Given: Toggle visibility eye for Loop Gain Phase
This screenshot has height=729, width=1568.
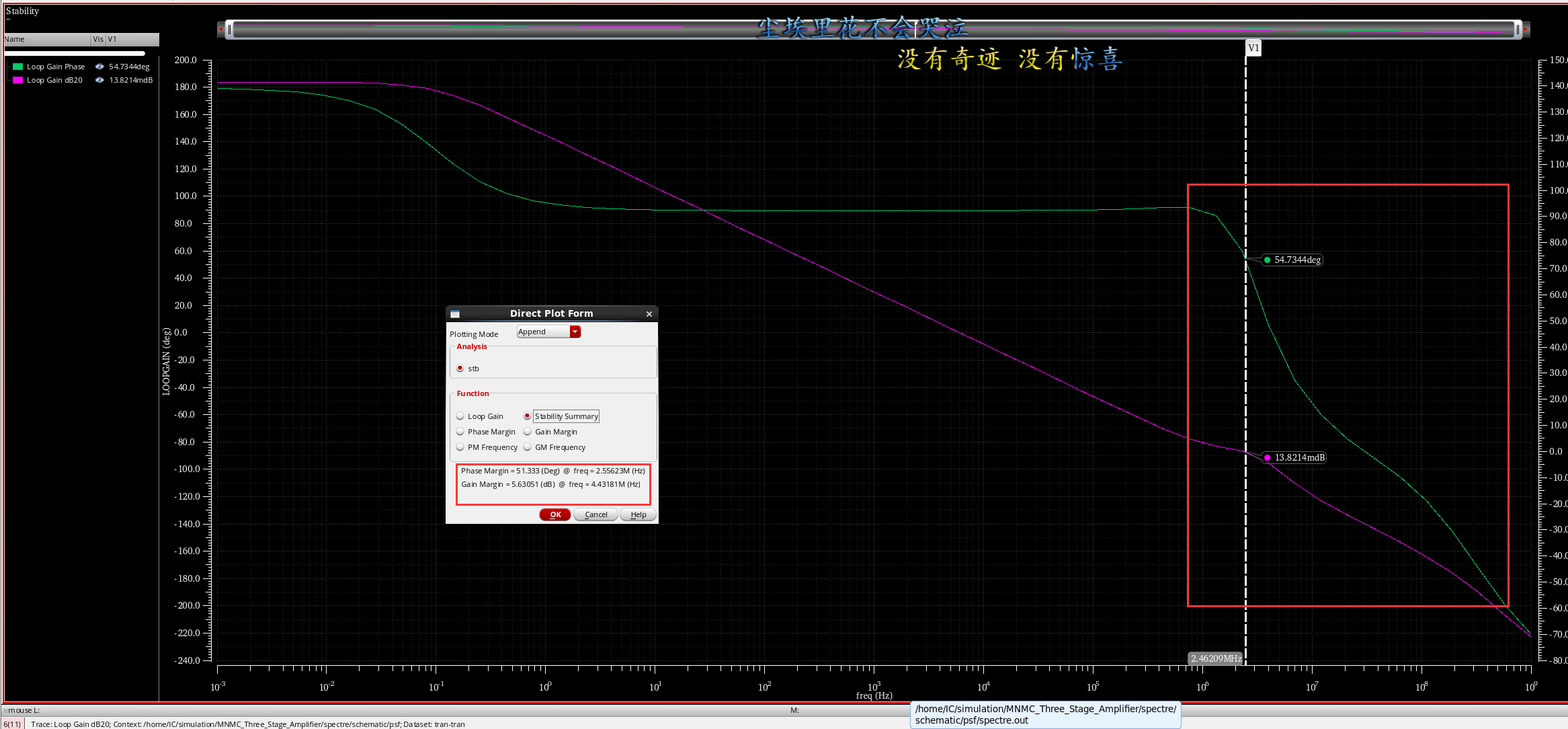Looking at the screenshot, I should (99, 67).
